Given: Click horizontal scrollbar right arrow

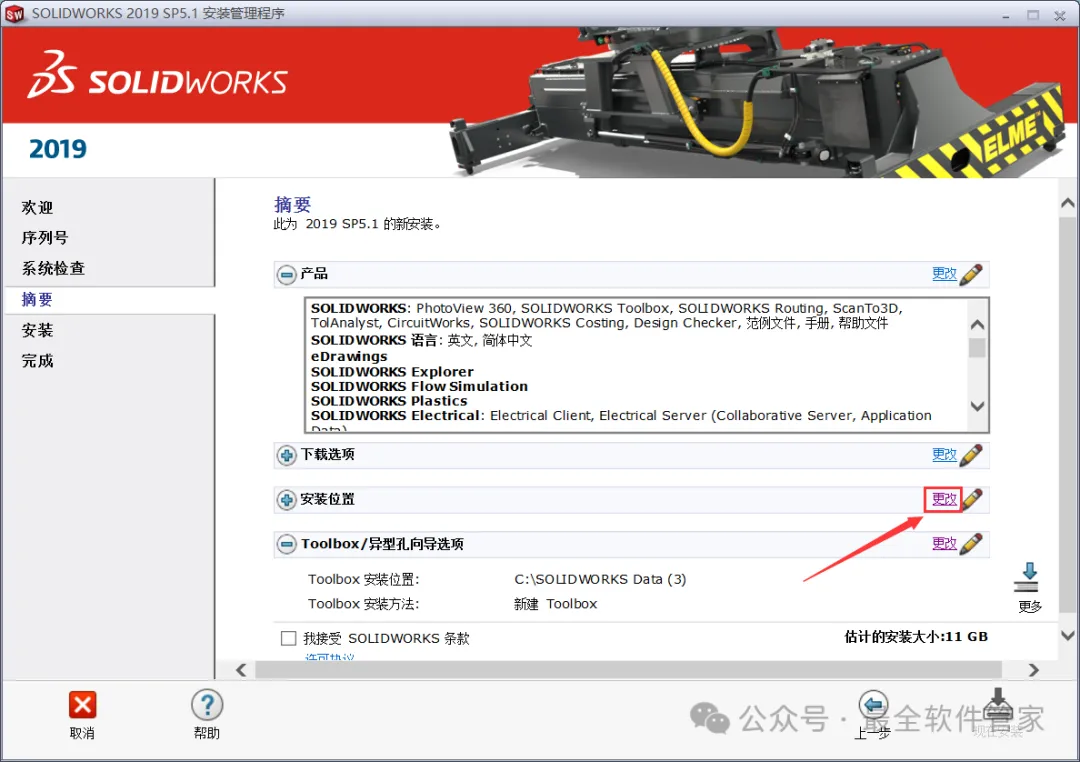Looking at the screenshot, I should [x=1033, y=670].
